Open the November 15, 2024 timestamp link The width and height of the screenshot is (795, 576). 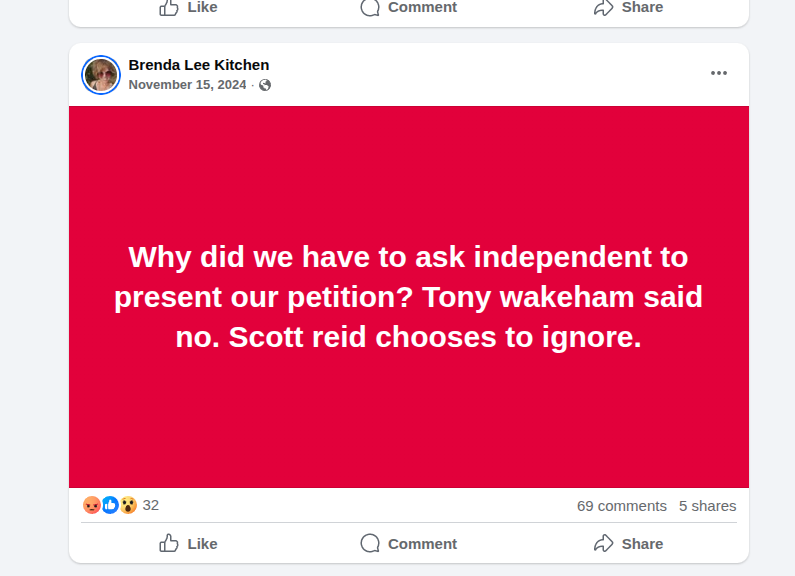pos(187,85)
